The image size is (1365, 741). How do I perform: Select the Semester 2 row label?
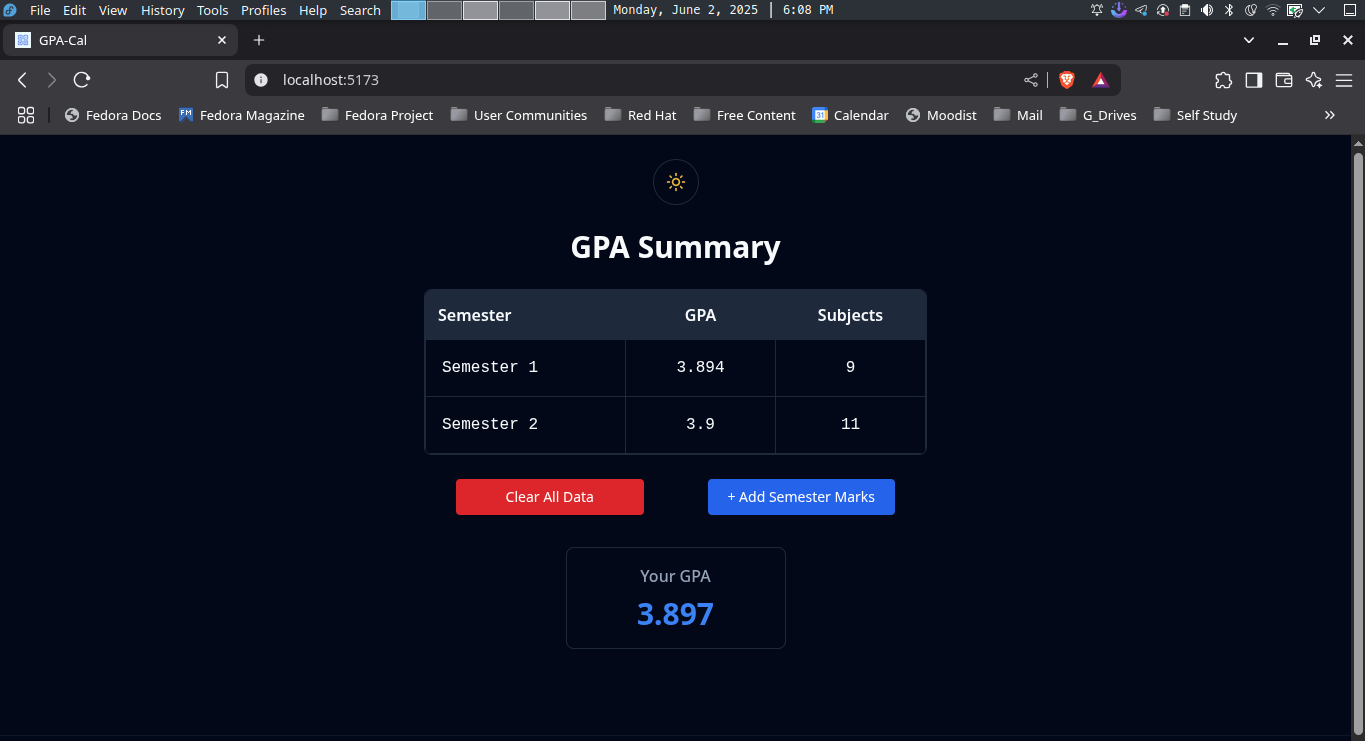click(x=490, y=424)
